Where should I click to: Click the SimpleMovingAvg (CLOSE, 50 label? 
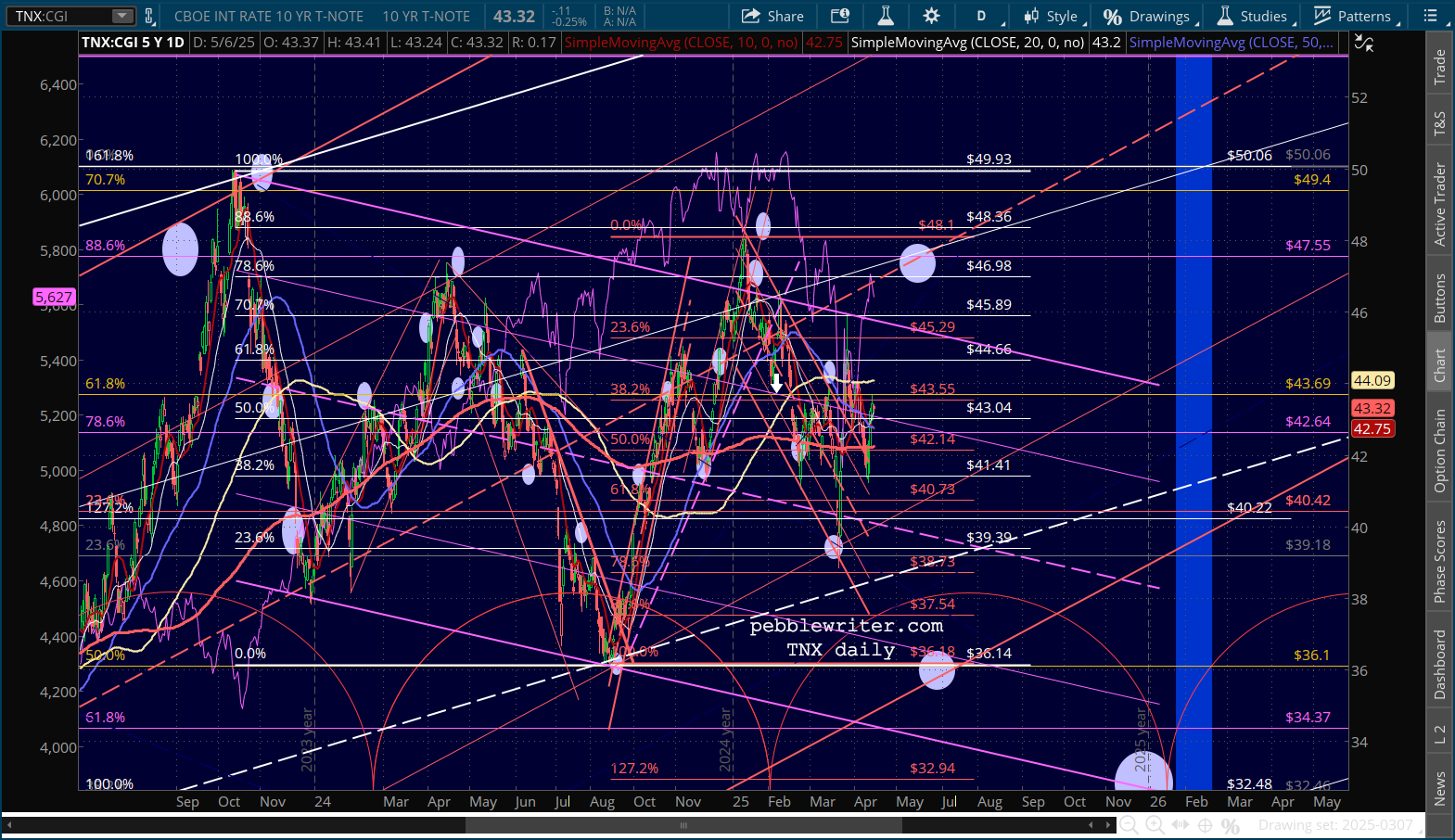point(1231,43)
